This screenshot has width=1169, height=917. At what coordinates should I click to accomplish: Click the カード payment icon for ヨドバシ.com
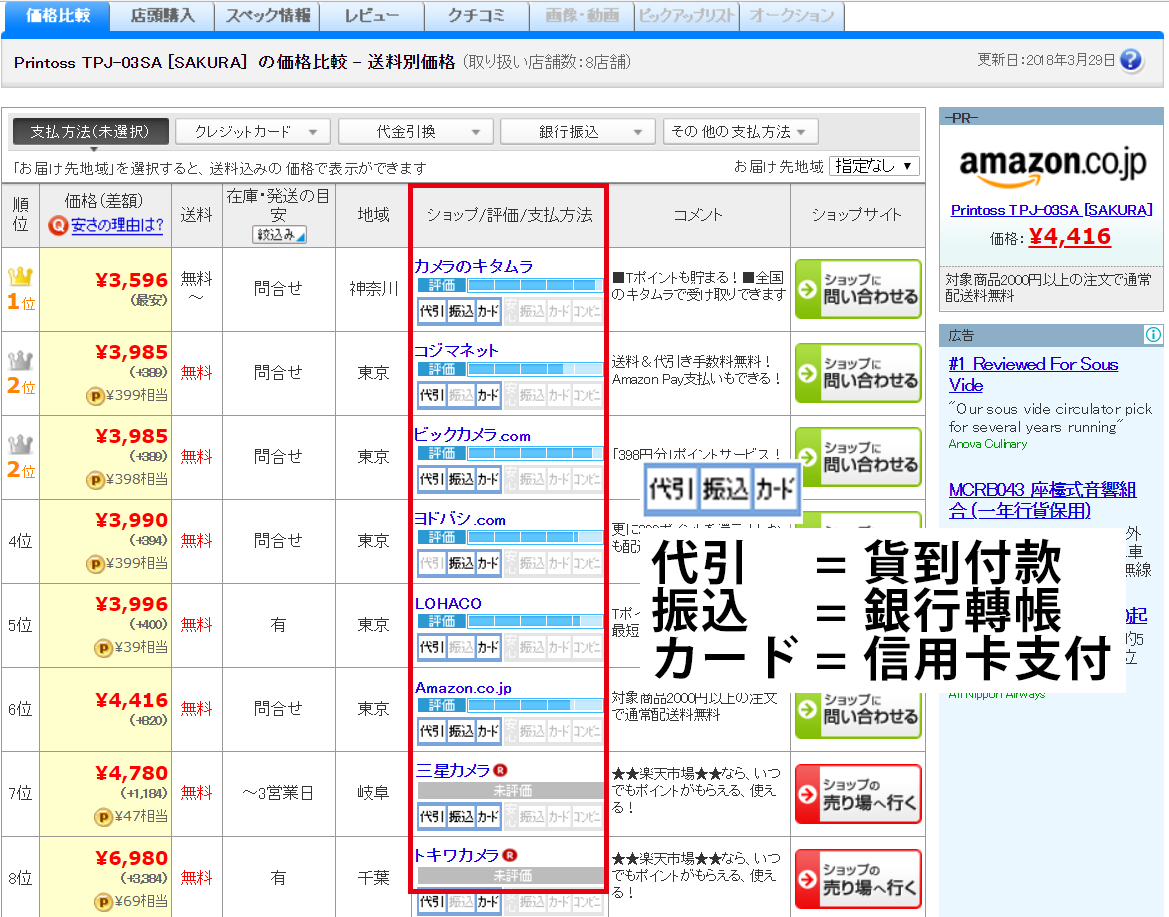pos(488,563)
